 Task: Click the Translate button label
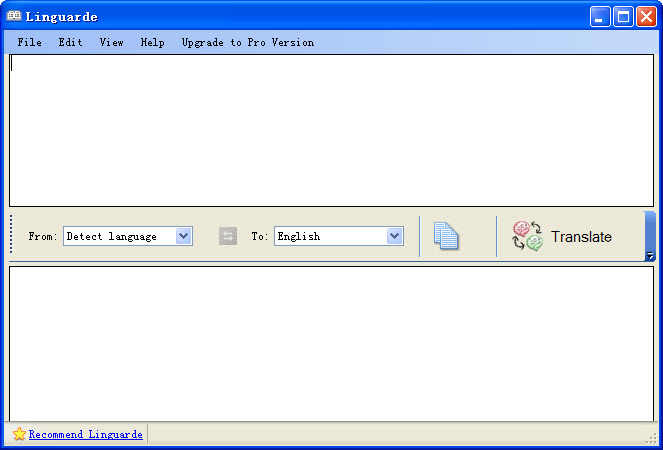581,236
